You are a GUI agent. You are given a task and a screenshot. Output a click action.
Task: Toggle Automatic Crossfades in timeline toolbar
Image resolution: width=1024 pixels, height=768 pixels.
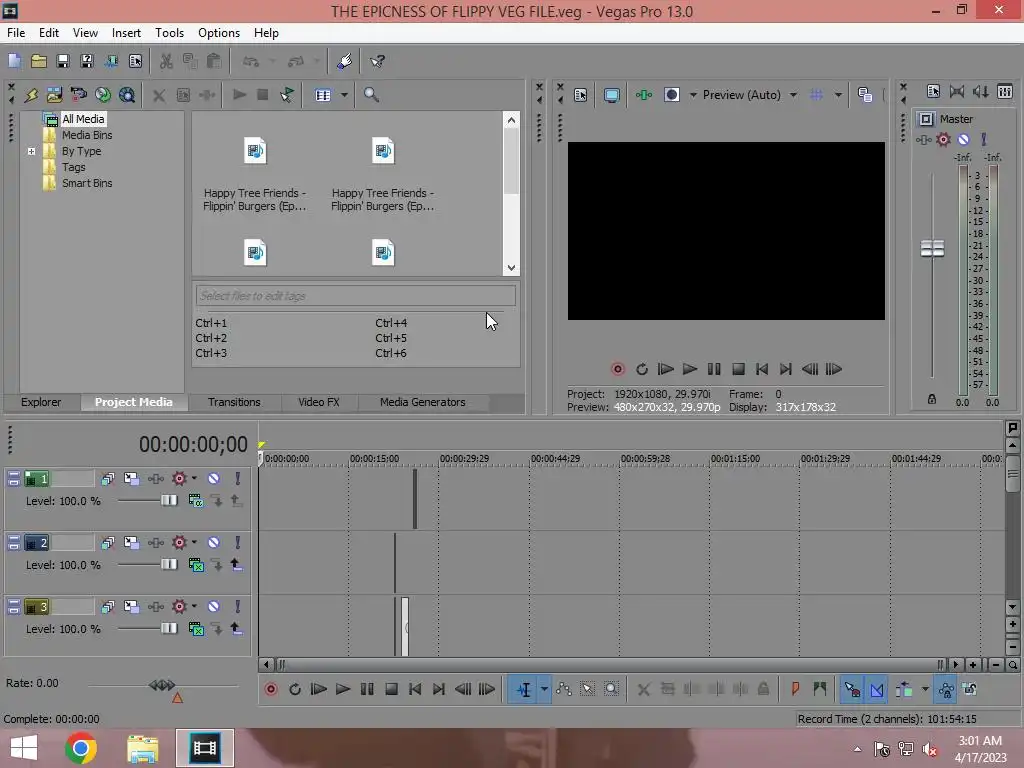876,689
